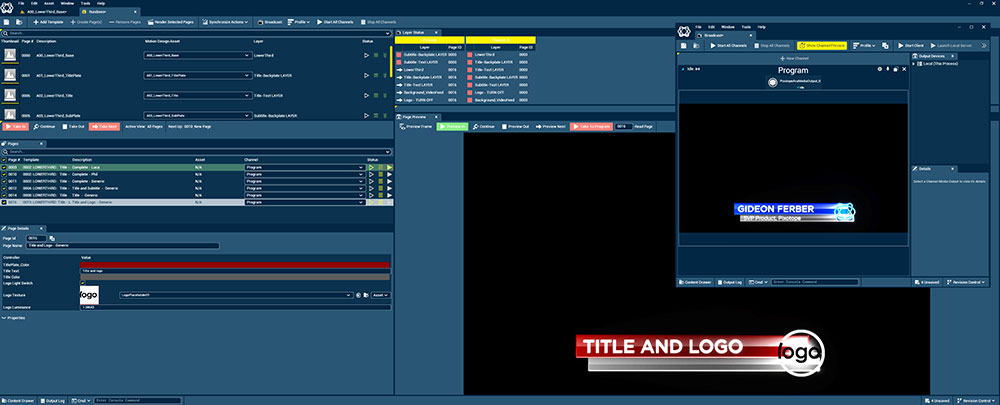Click the Preview In button
This screenshot has height=405, width=1000.
pyautogui.click(x=452, y=127)
